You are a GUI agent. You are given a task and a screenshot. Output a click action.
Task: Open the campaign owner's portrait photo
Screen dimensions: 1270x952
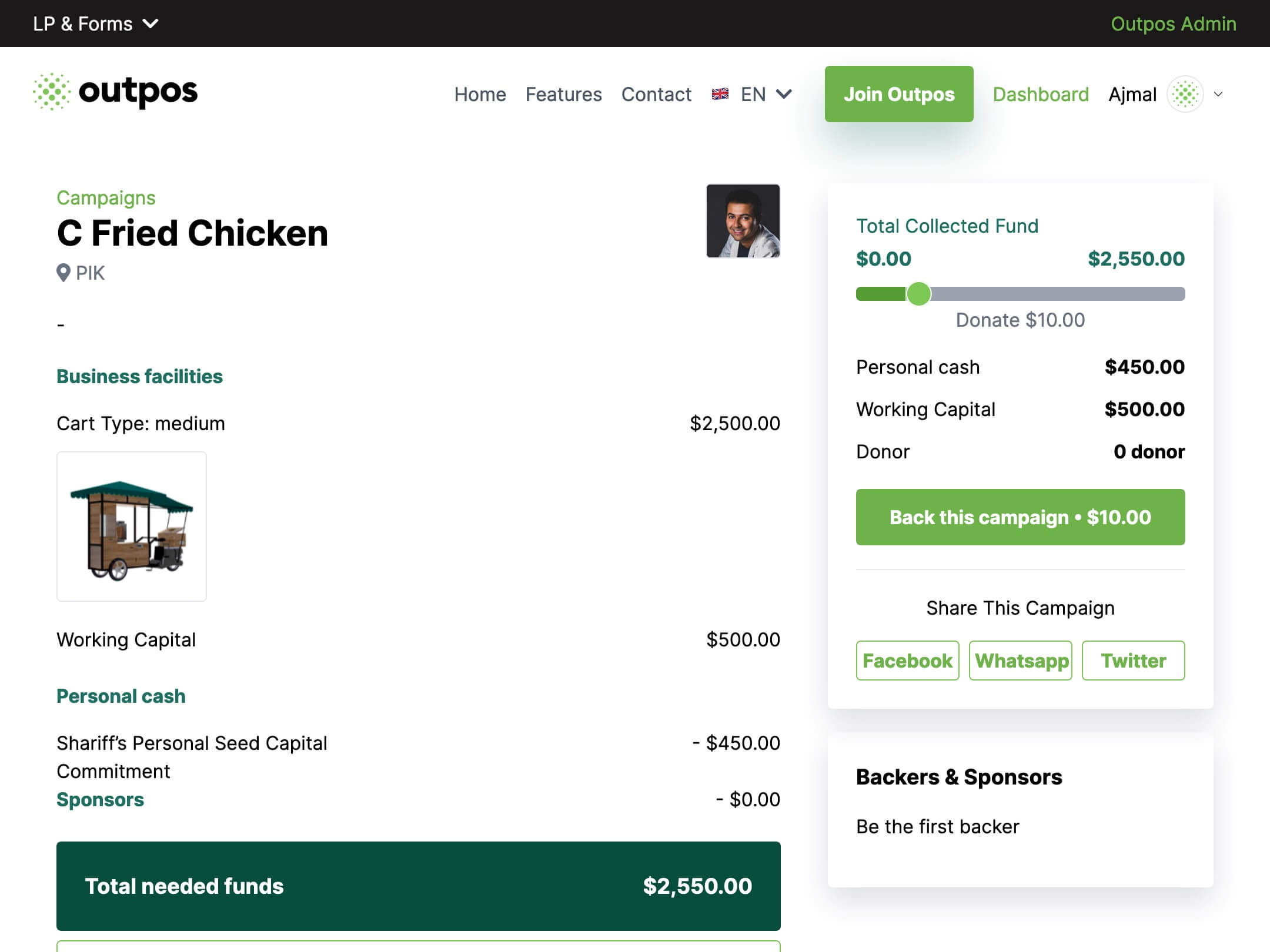[x=743, y=221]
